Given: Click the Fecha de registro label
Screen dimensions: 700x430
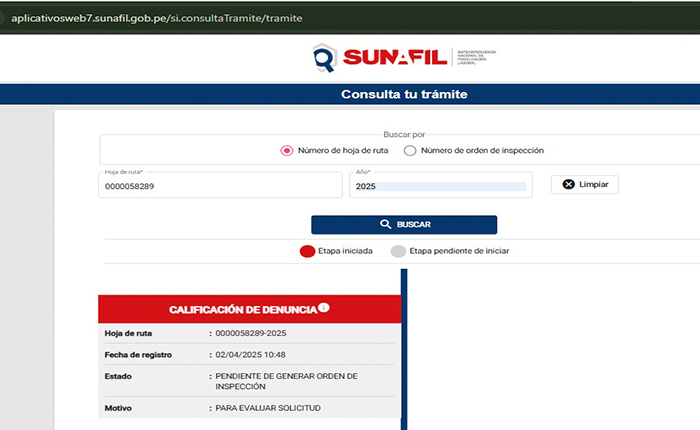Looking at the screenshot, I should tap(138, 355).
